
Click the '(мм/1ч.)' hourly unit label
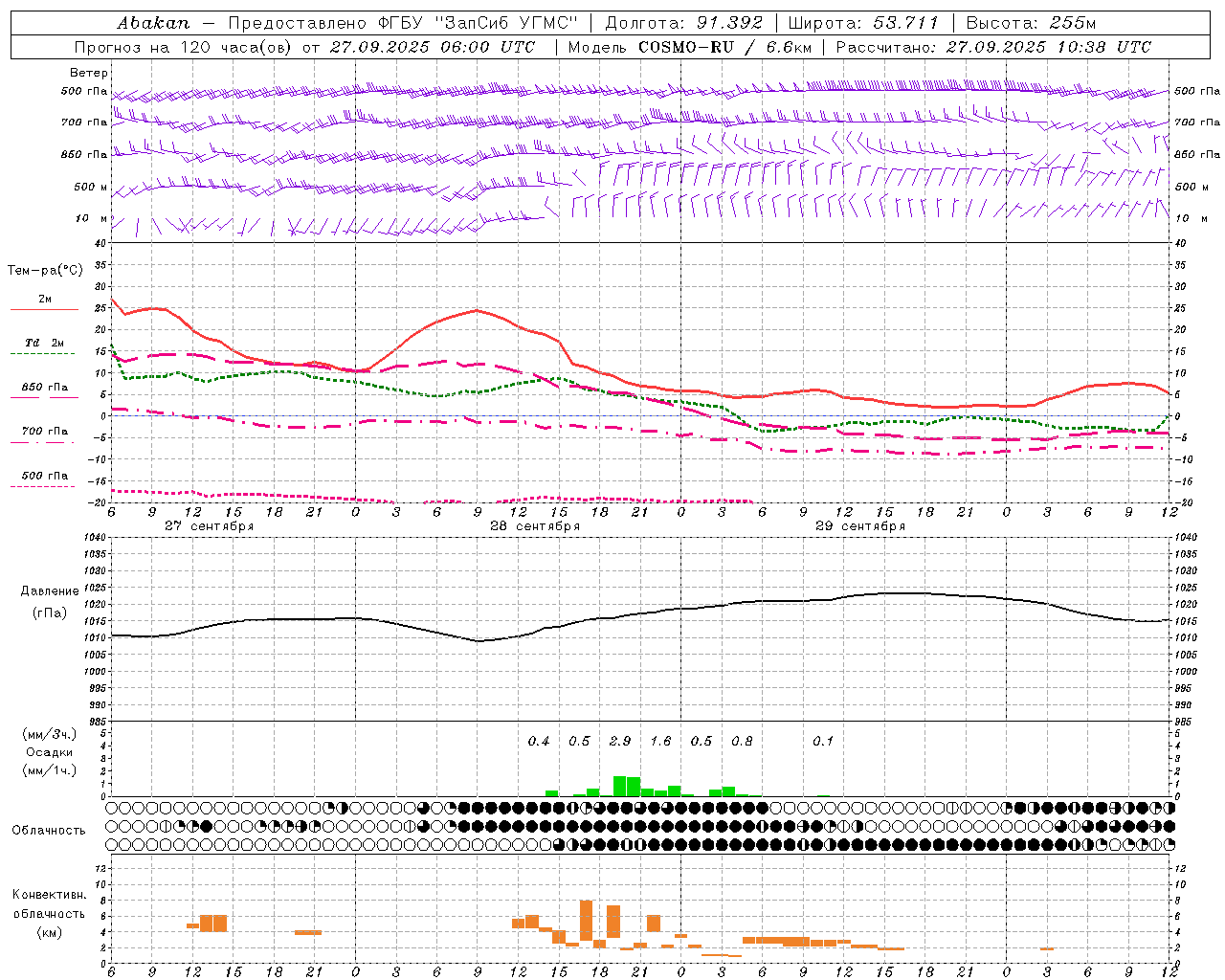[x=48, y=770]
